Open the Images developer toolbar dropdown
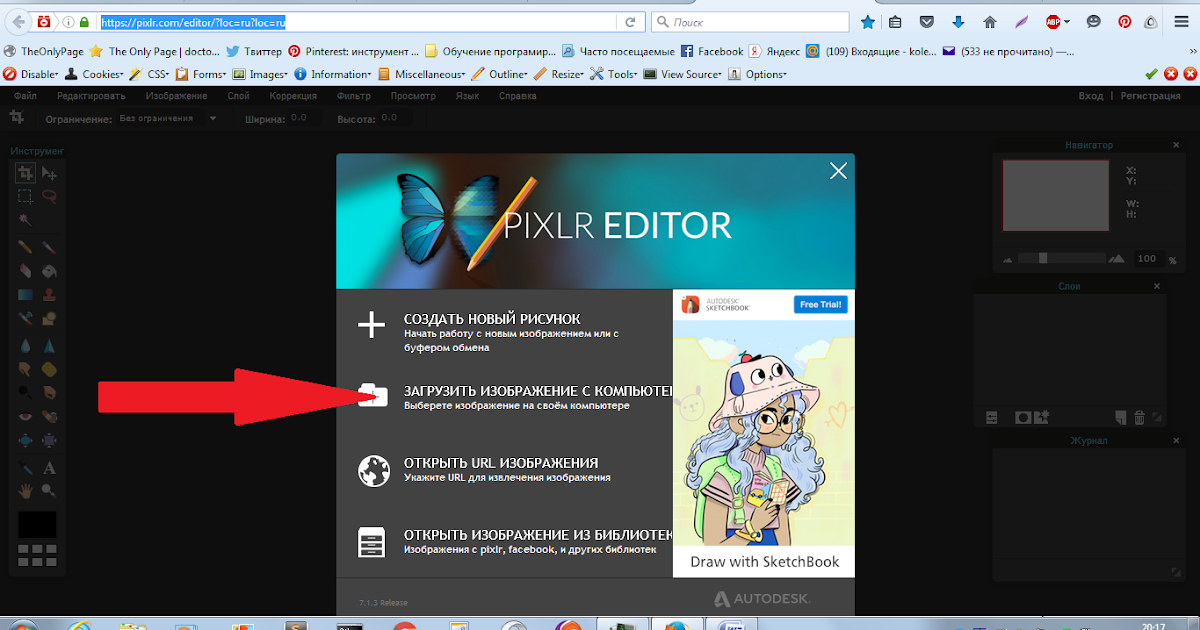The width and height of the screenshot is (1200, 630). (262, 74)
